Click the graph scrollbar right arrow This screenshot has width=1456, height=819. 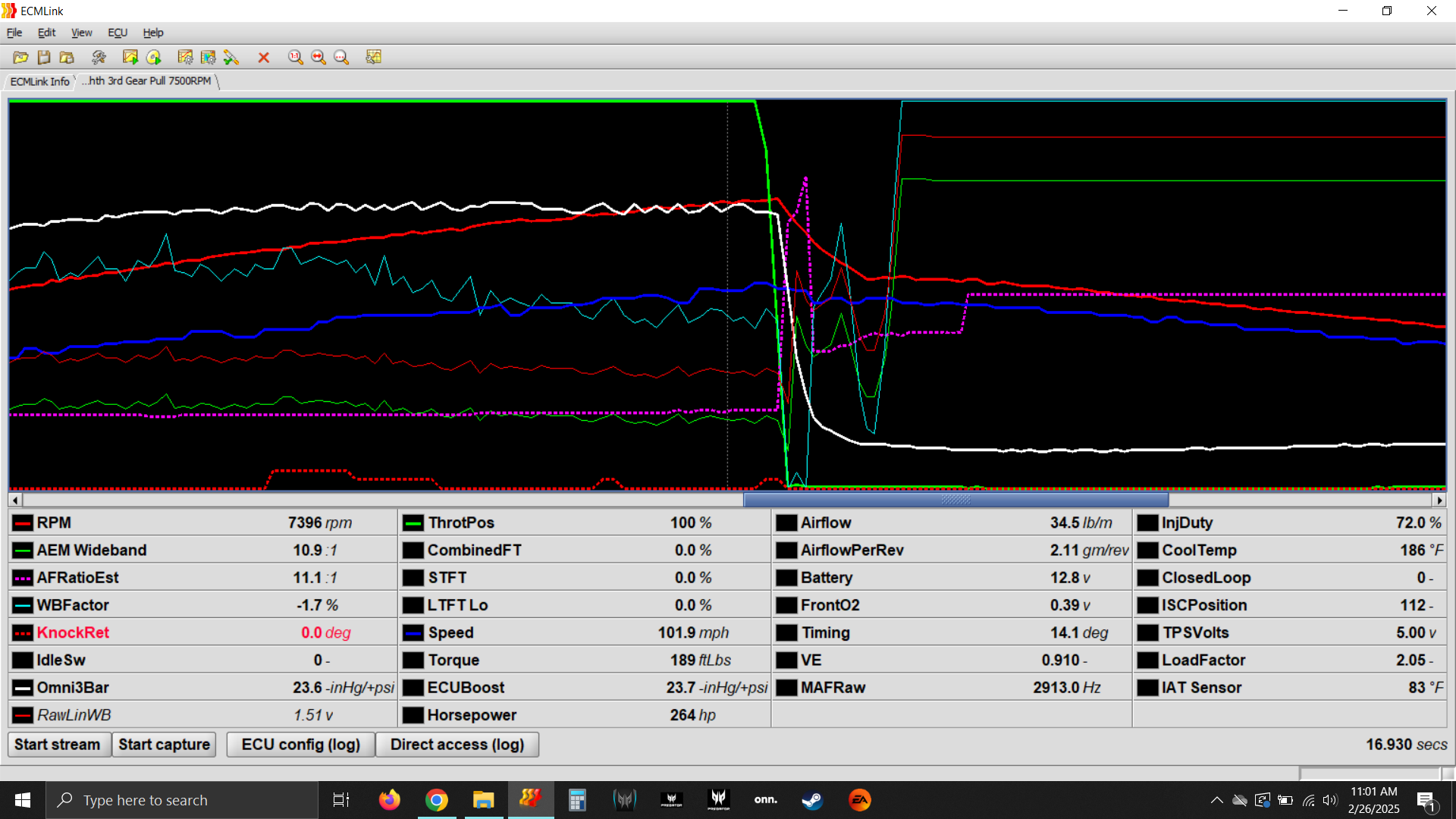click(1439, 500)
